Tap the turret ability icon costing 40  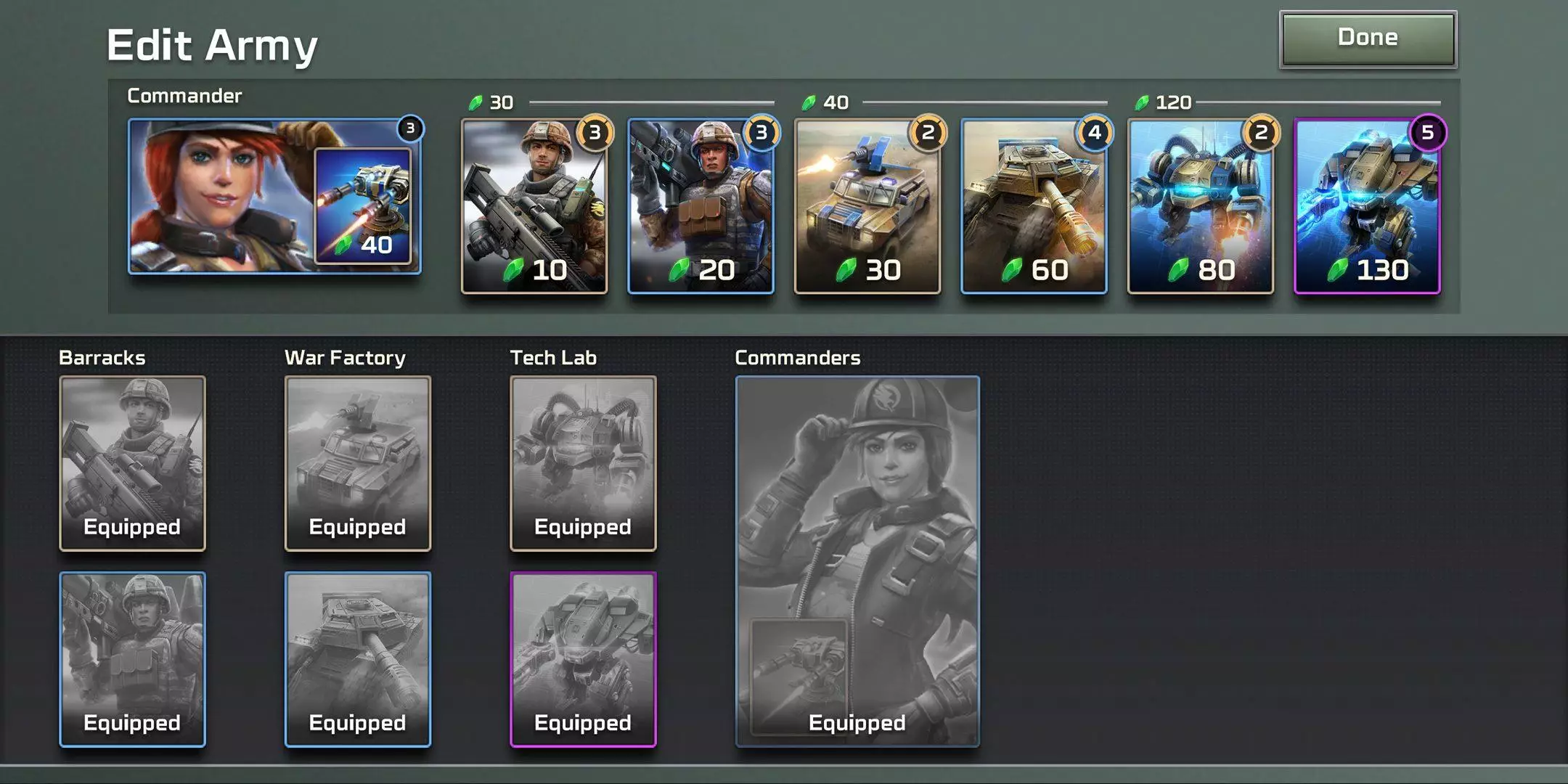point(363,206)
